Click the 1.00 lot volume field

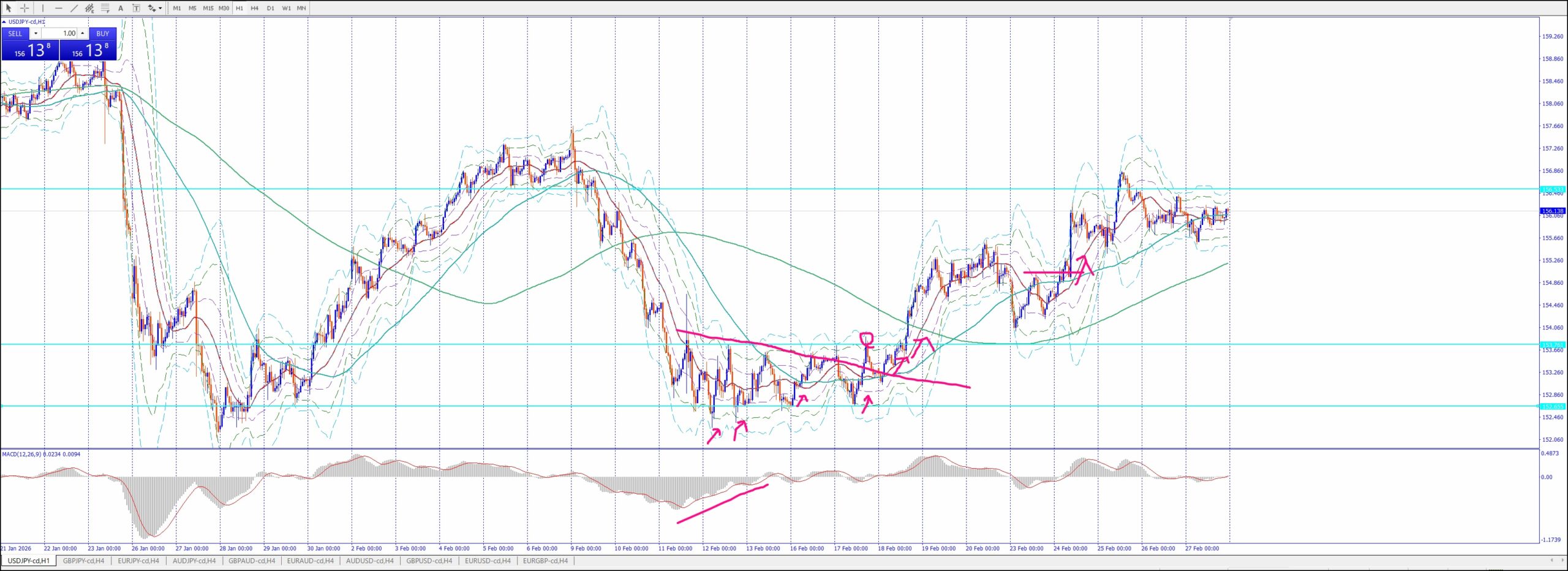[x=60, y=34]
